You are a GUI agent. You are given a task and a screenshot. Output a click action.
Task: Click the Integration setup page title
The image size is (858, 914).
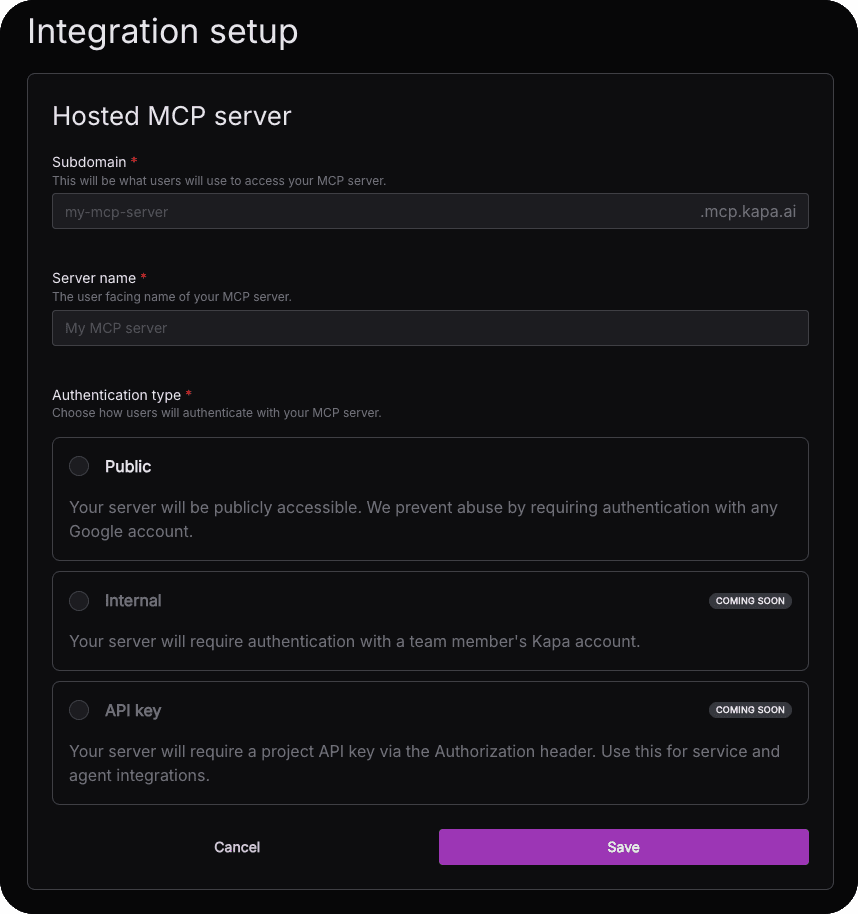point(163,31)
